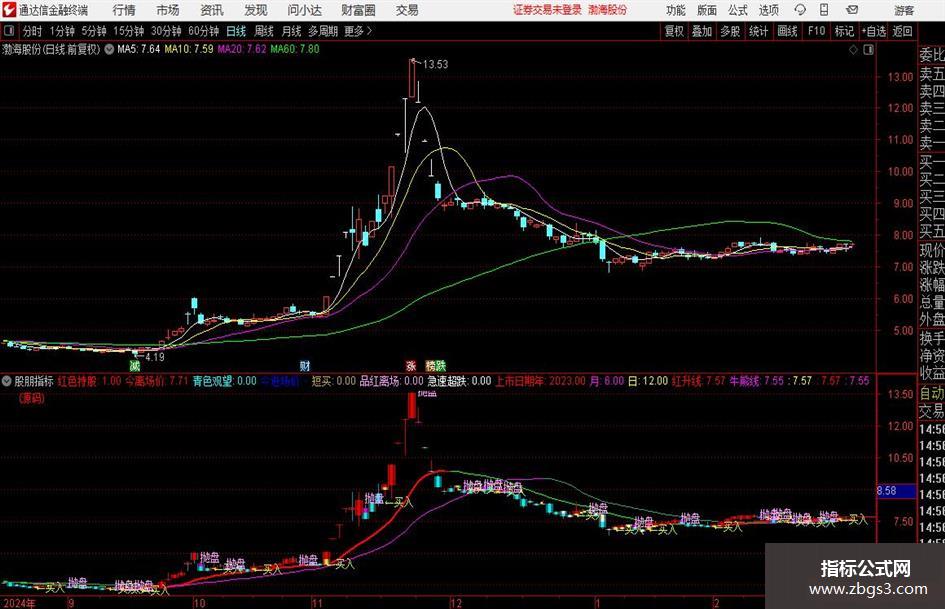Click the 标记 mark button
Viewport: 945px width, 609px height.
(844, 31)
